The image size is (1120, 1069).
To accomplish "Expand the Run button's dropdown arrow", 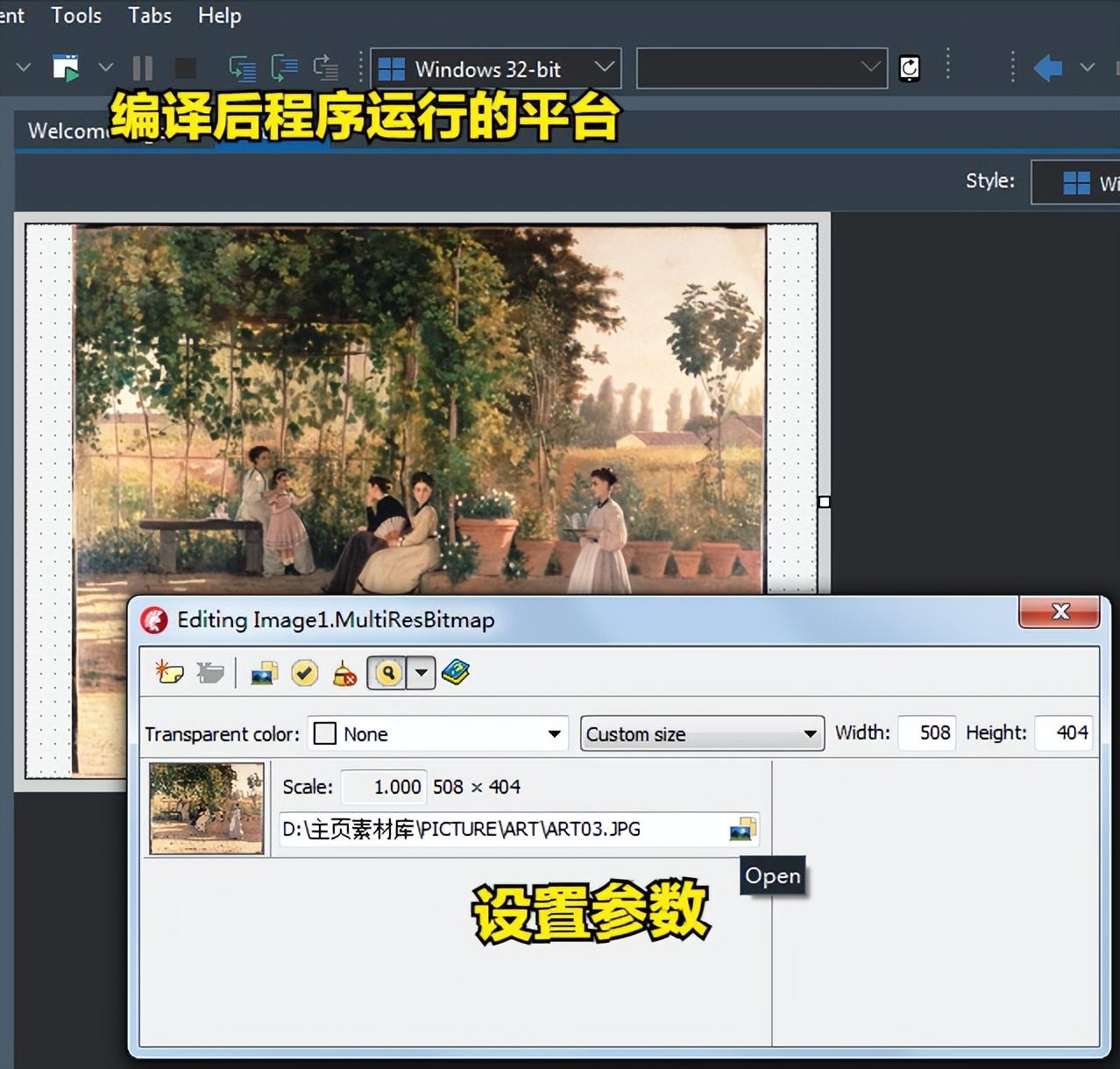I will coord(105,67).
